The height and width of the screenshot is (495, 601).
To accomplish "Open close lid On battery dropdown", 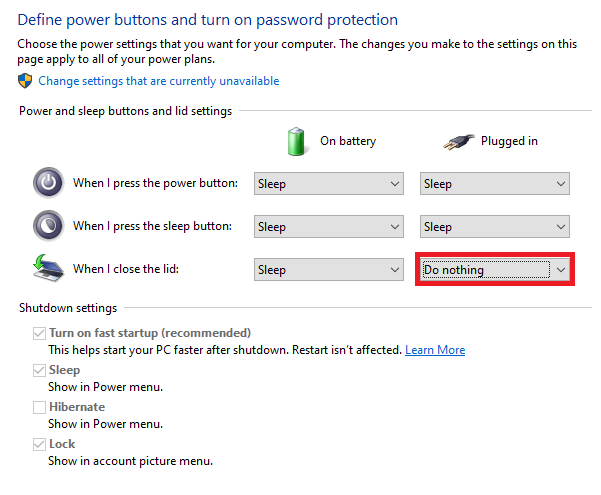I will click(x=328, y=270).
